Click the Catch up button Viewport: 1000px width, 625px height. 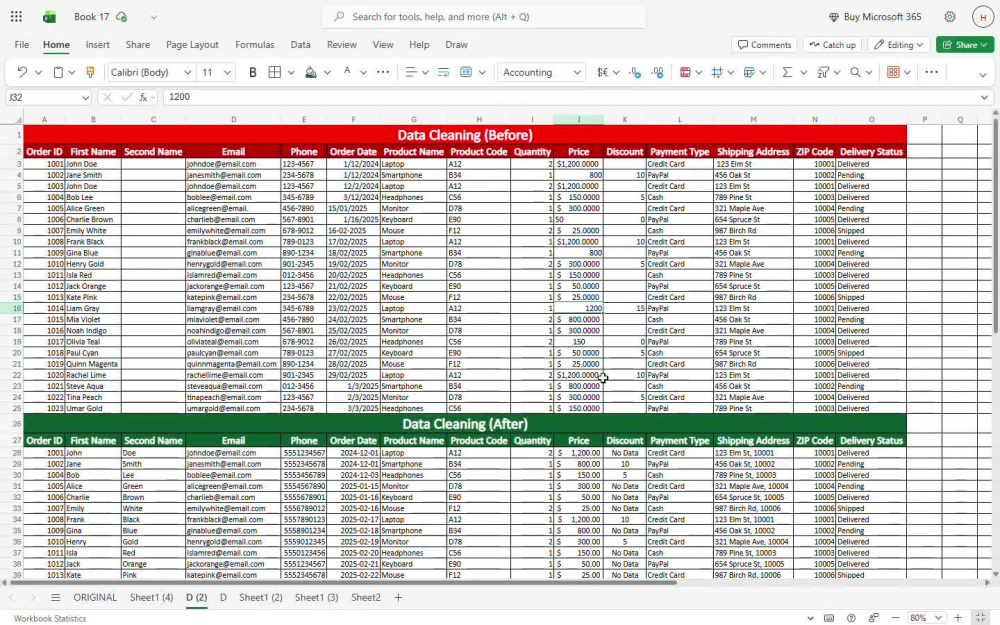click(832, 45)
